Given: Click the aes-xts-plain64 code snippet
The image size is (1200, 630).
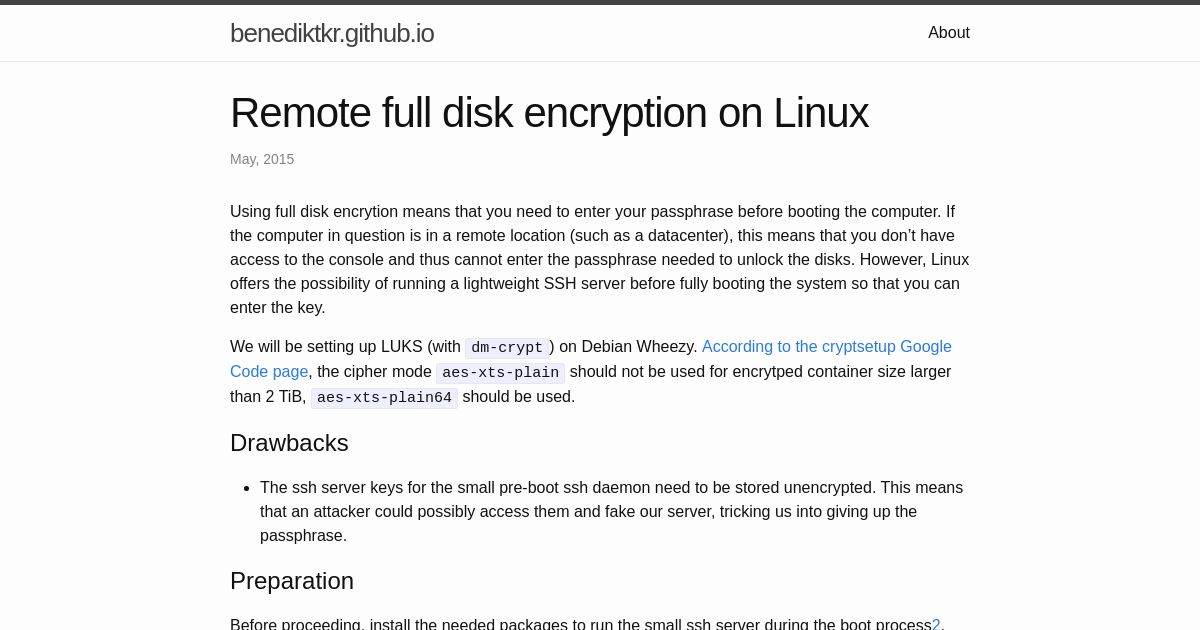Looking at the screenshot, I should pyautogui.click(x=384, y=398).
